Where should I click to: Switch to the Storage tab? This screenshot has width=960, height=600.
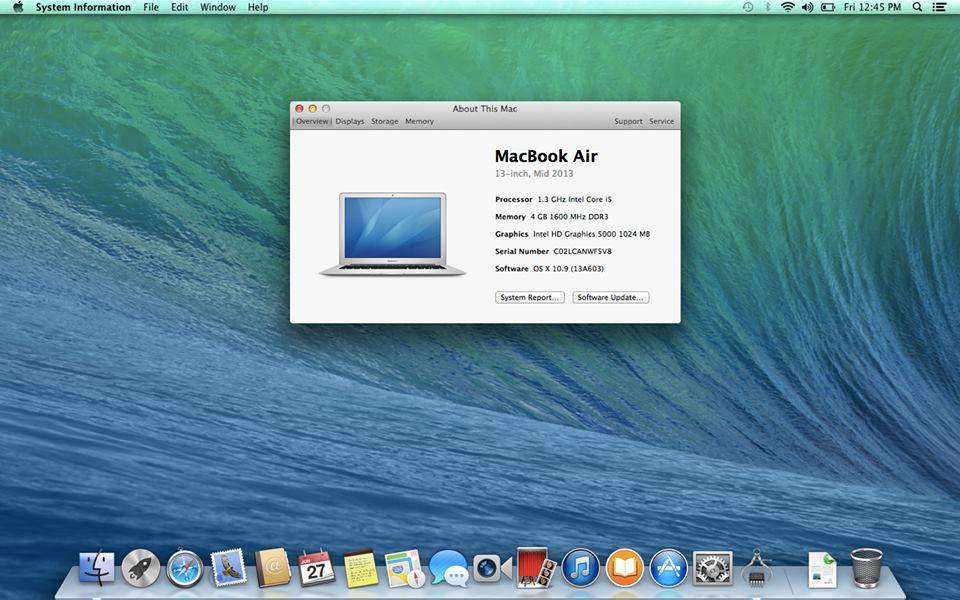tap(384, 121)
